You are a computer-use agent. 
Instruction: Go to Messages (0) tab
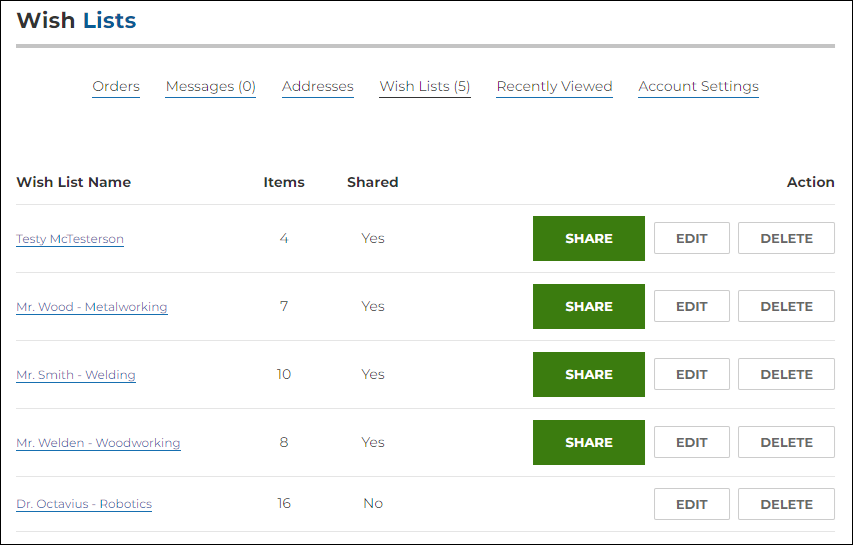click(x=210, y=87)
